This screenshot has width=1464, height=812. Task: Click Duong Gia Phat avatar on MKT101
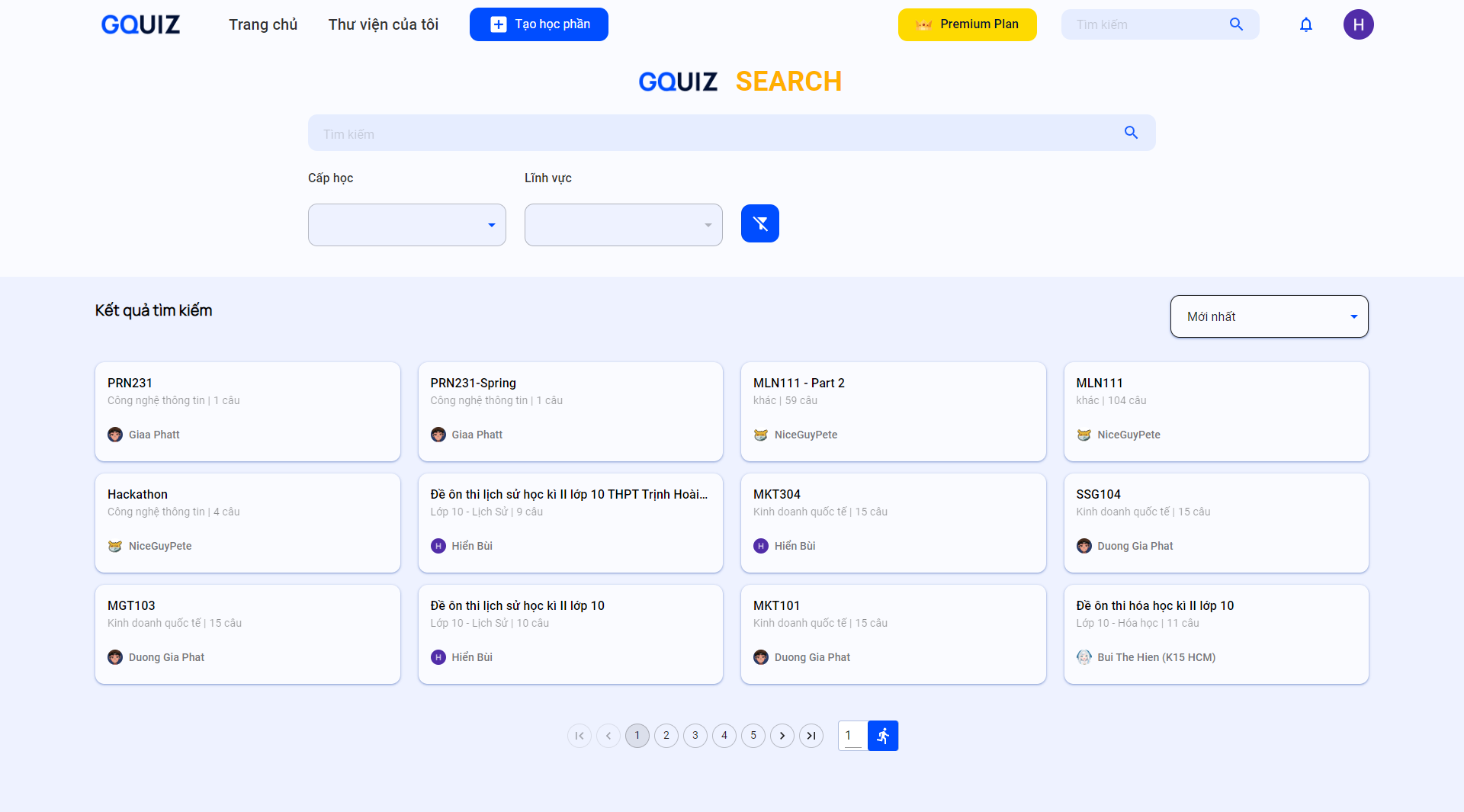tap(761, 657)
